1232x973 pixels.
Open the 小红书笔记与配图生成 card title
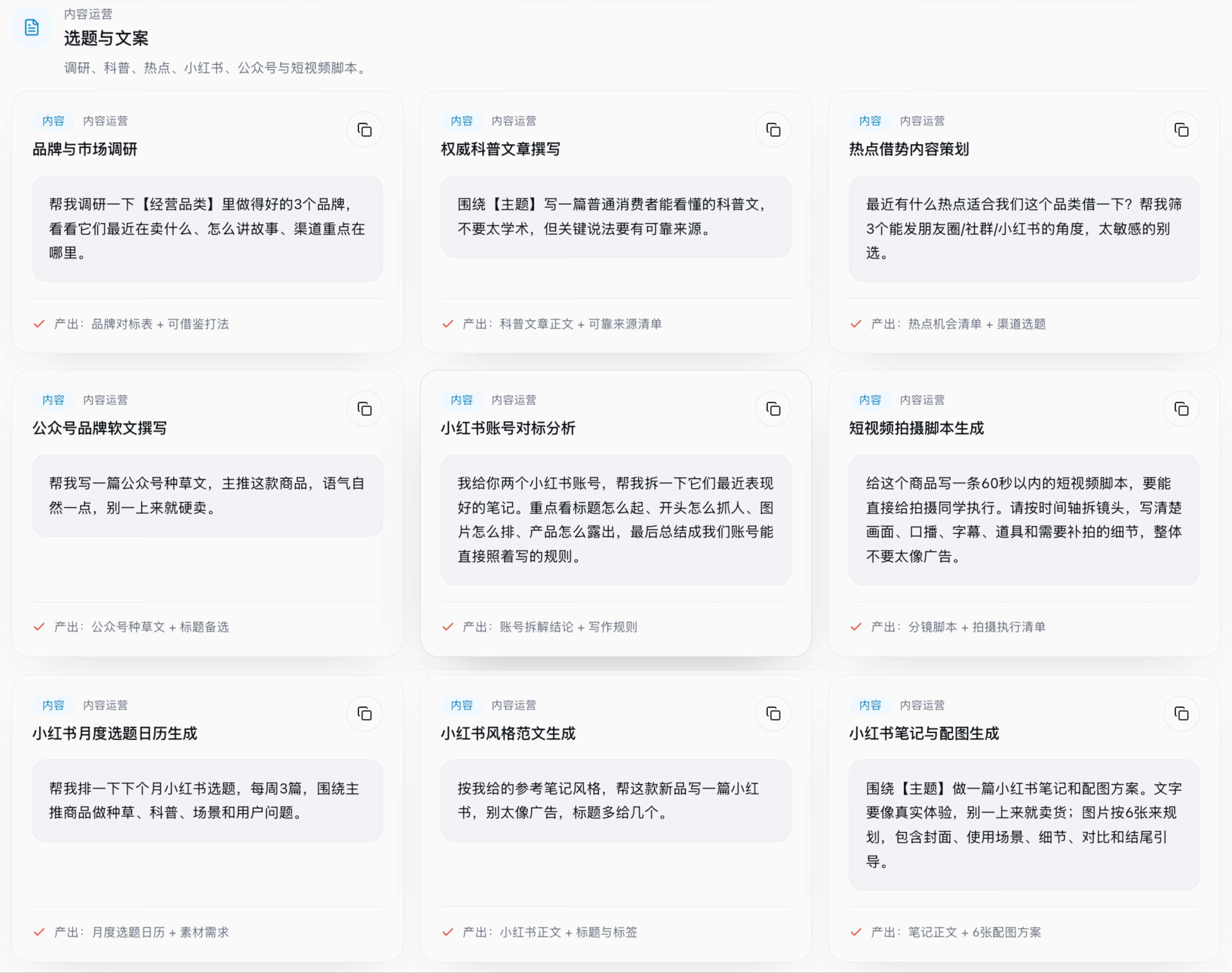(924, 734)
